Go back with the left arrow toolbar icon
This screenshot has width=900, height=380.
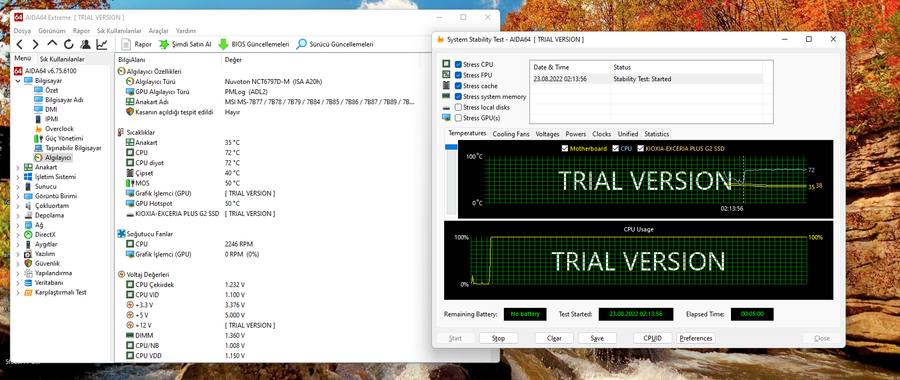coord(19,44)
